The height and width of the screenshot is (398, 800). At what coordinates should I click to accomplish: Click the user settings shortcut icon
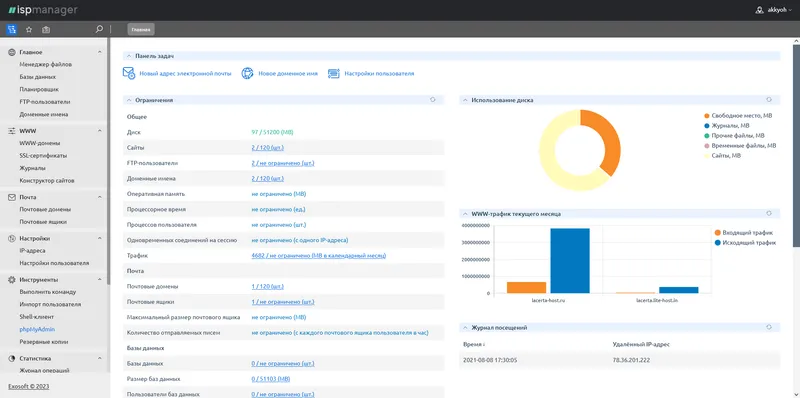pyautogui.click(x=334, y=73)
